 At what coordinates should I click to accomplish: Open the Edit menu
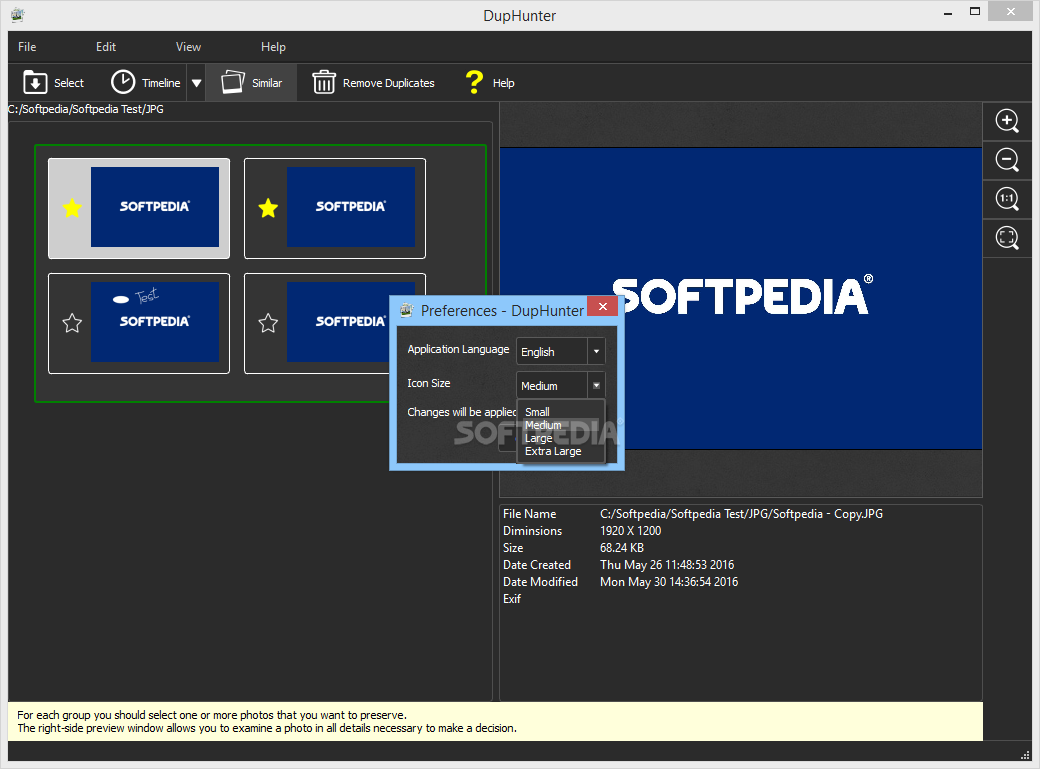[105, 47]
